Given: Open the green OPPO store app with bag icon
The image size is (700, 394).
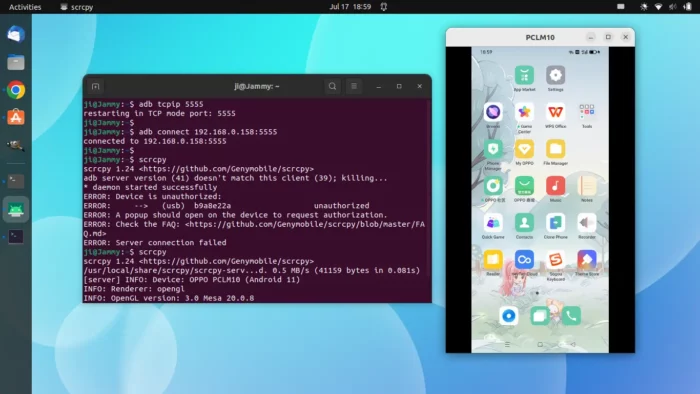Looking at the screenshot, I should click(x=524, y=186).
